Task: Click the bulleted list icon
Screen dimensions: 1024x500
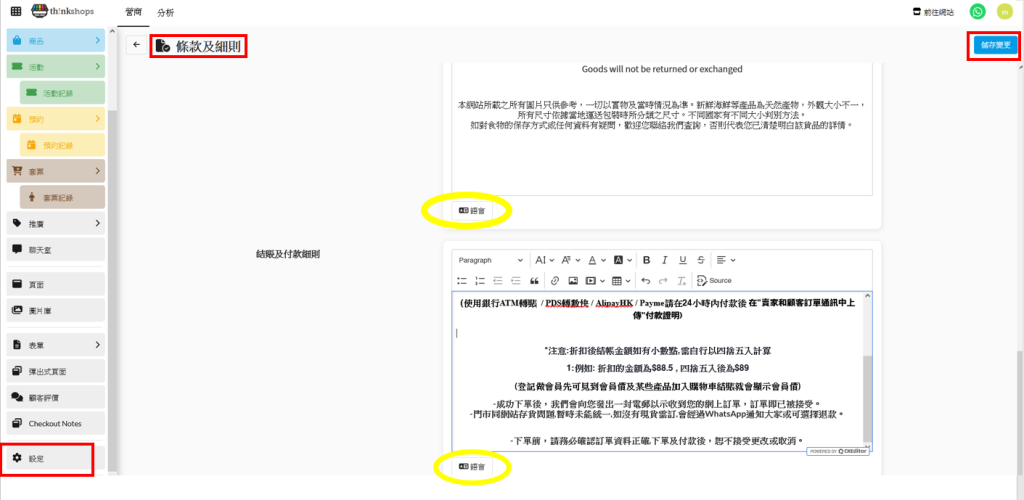Action: coord(462,280)
